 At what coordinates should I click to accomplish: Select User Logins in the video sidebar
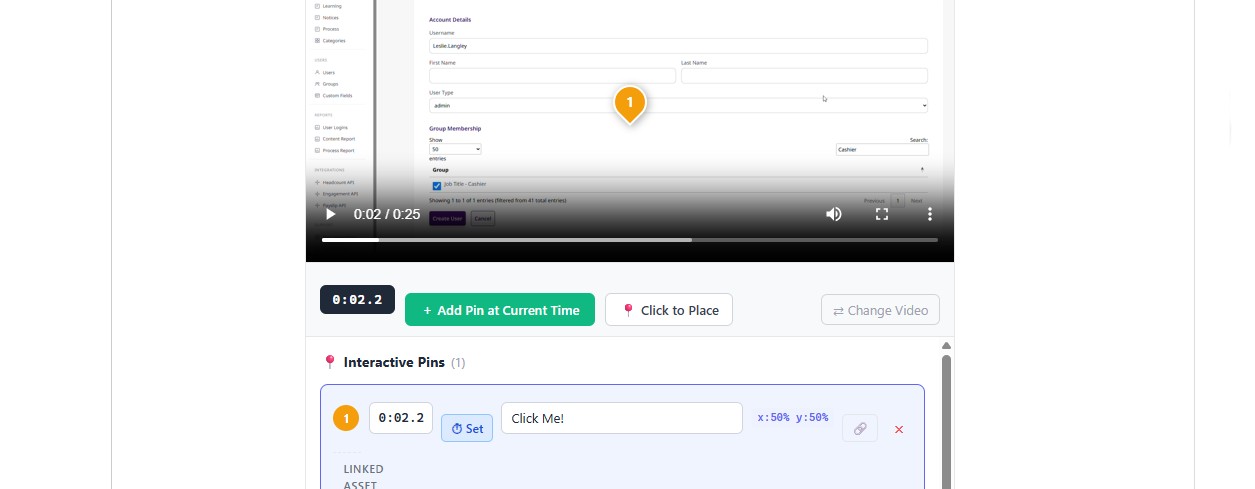point(333,128)
